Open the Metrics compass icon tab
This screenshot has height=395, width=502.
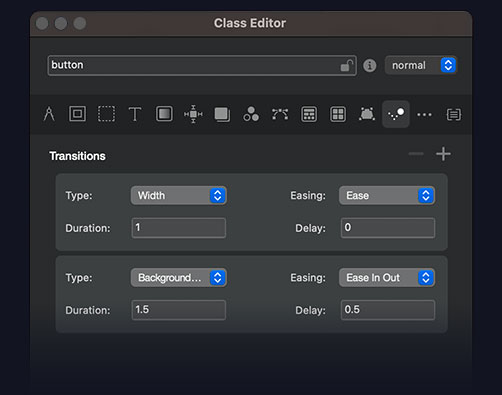[x=49, y=114]
